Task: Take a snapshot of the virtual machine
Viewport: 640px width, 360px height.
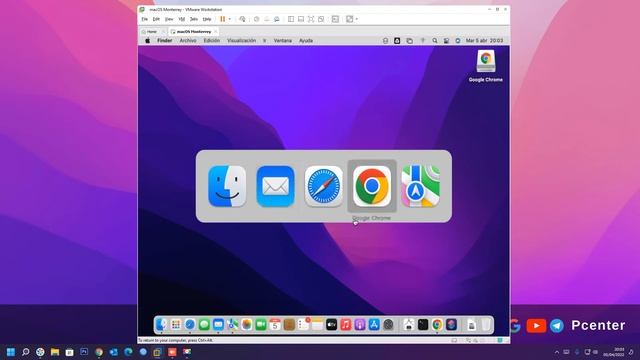Action: [256, 19]
